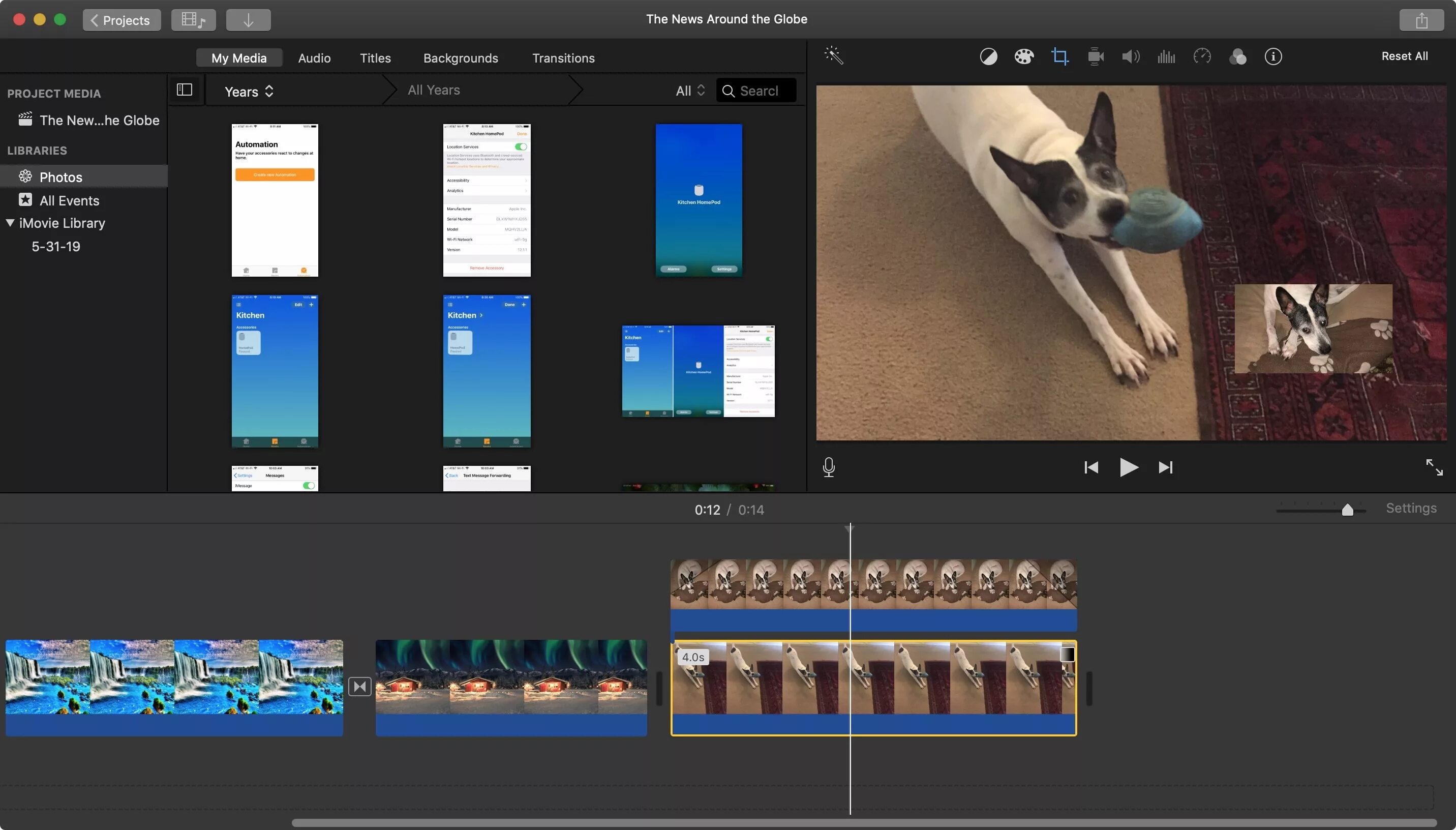Toggle the libraries sidebar visibility

185,90
